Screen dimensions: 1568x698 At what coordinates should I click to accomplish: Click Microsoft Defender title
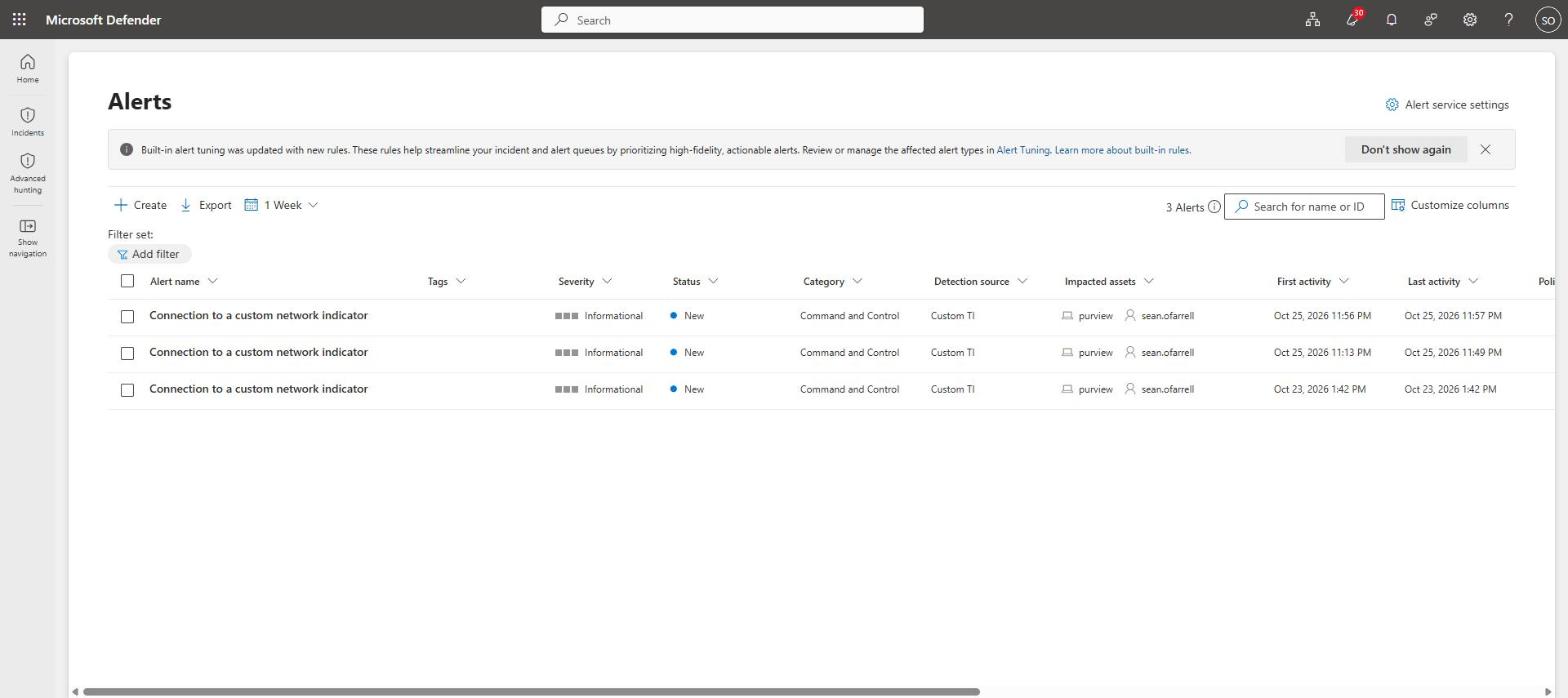click(103, 20)
